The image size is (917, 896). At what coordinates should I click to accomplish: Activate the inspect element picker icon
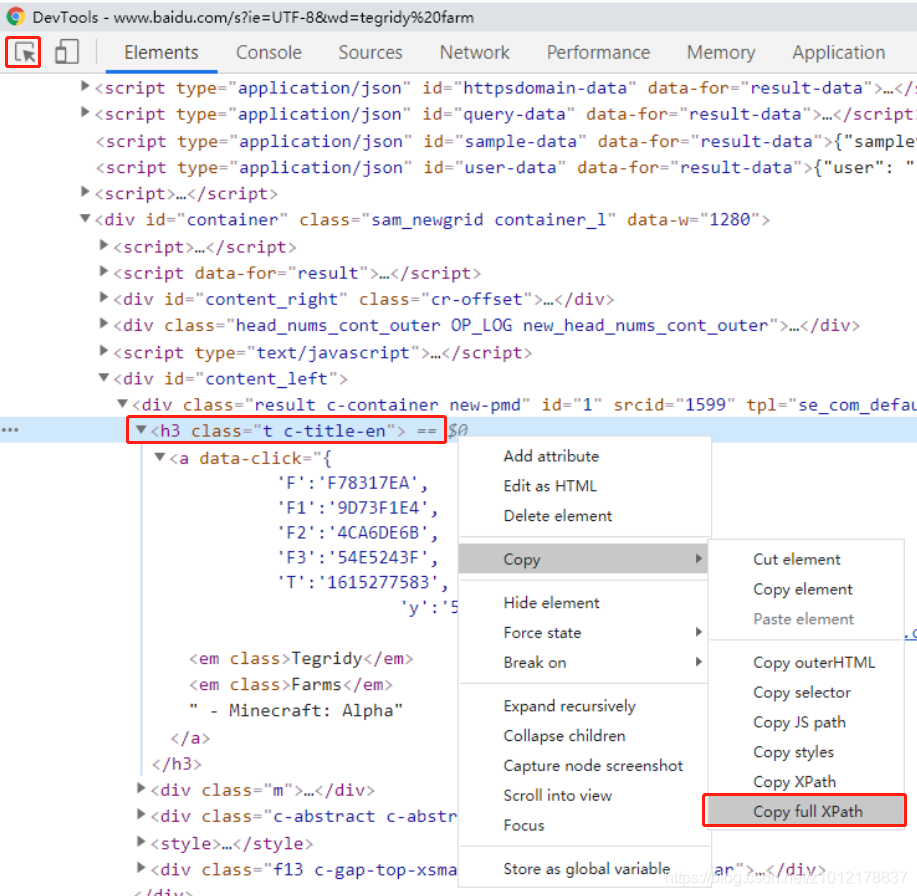24,53
